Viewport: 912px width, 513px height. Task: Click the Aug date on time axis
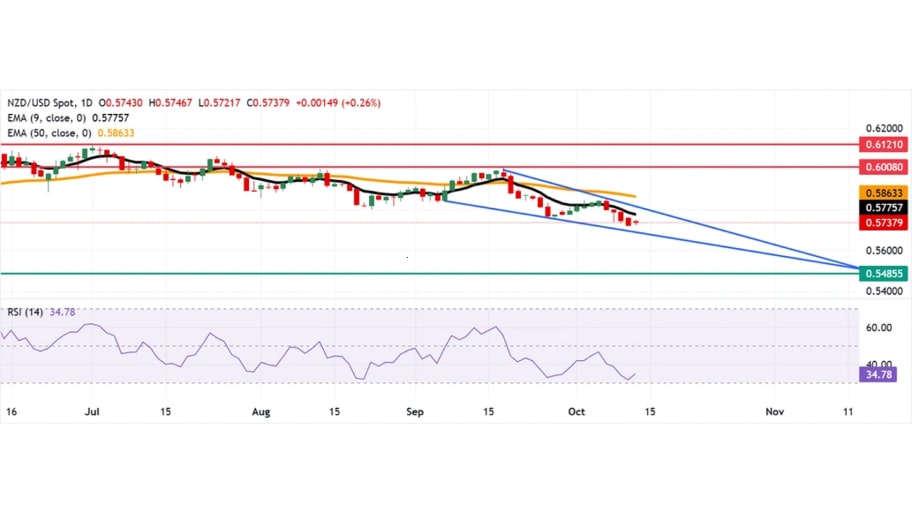(x=260, y=411)
